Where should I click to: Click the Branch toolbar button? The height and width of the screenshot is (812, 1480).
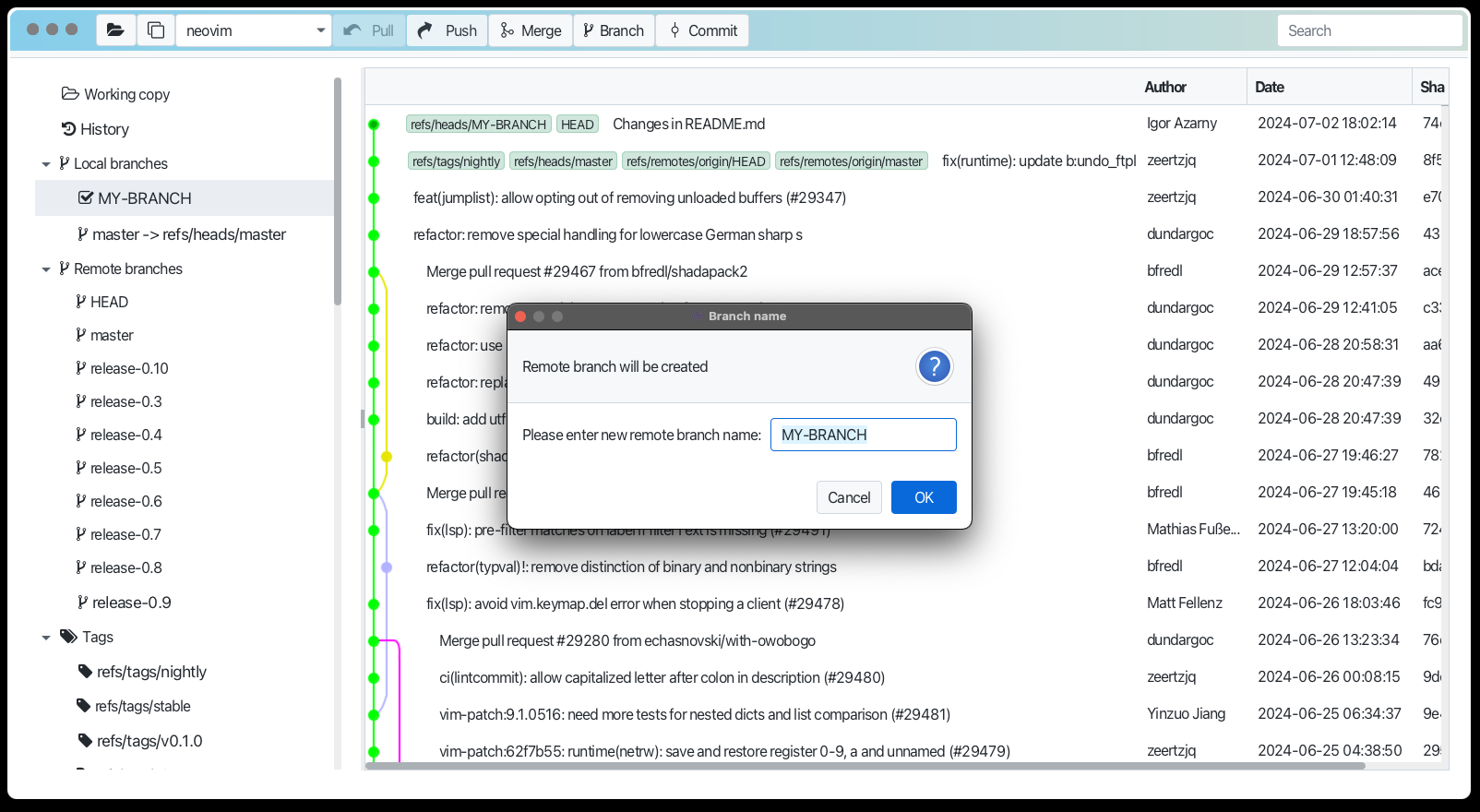tap(615, 30)
